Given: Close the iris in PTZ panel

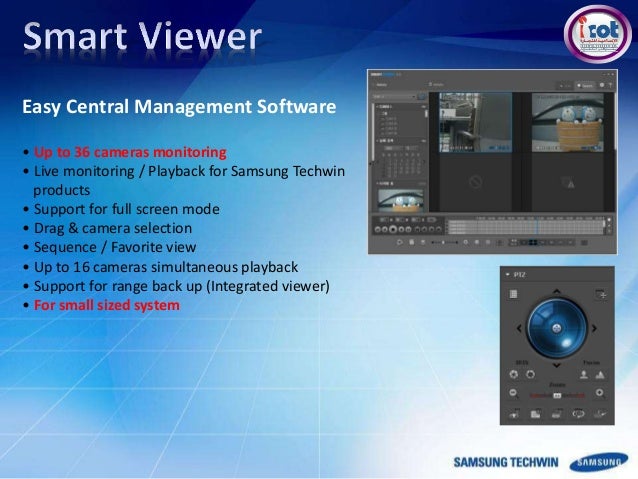Looking at the screenshot, I should pyautogui.click(x=514, y=374).
